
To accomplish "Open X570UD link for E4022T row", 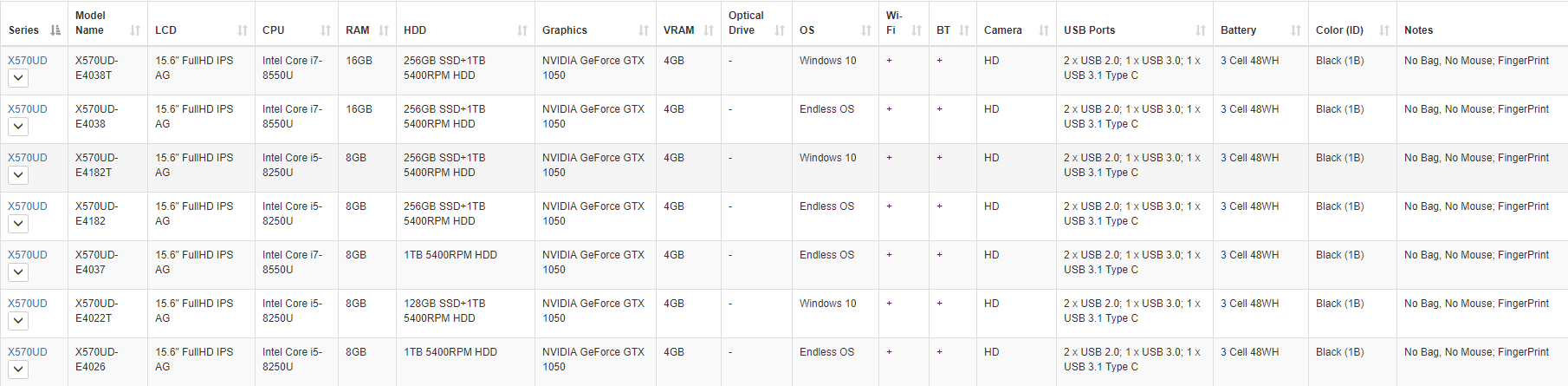I will pos(28,304).
